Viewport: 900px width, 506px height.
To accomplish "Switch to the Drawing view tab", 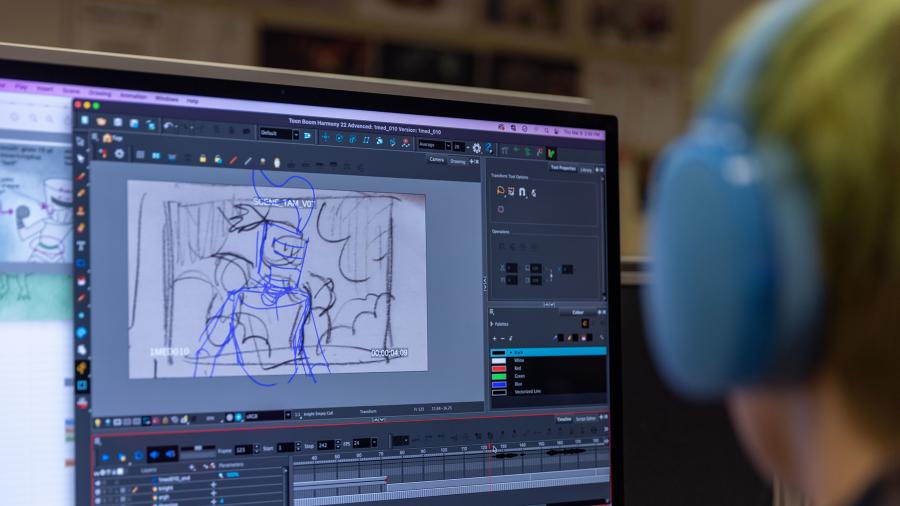I will pos(457,160).
